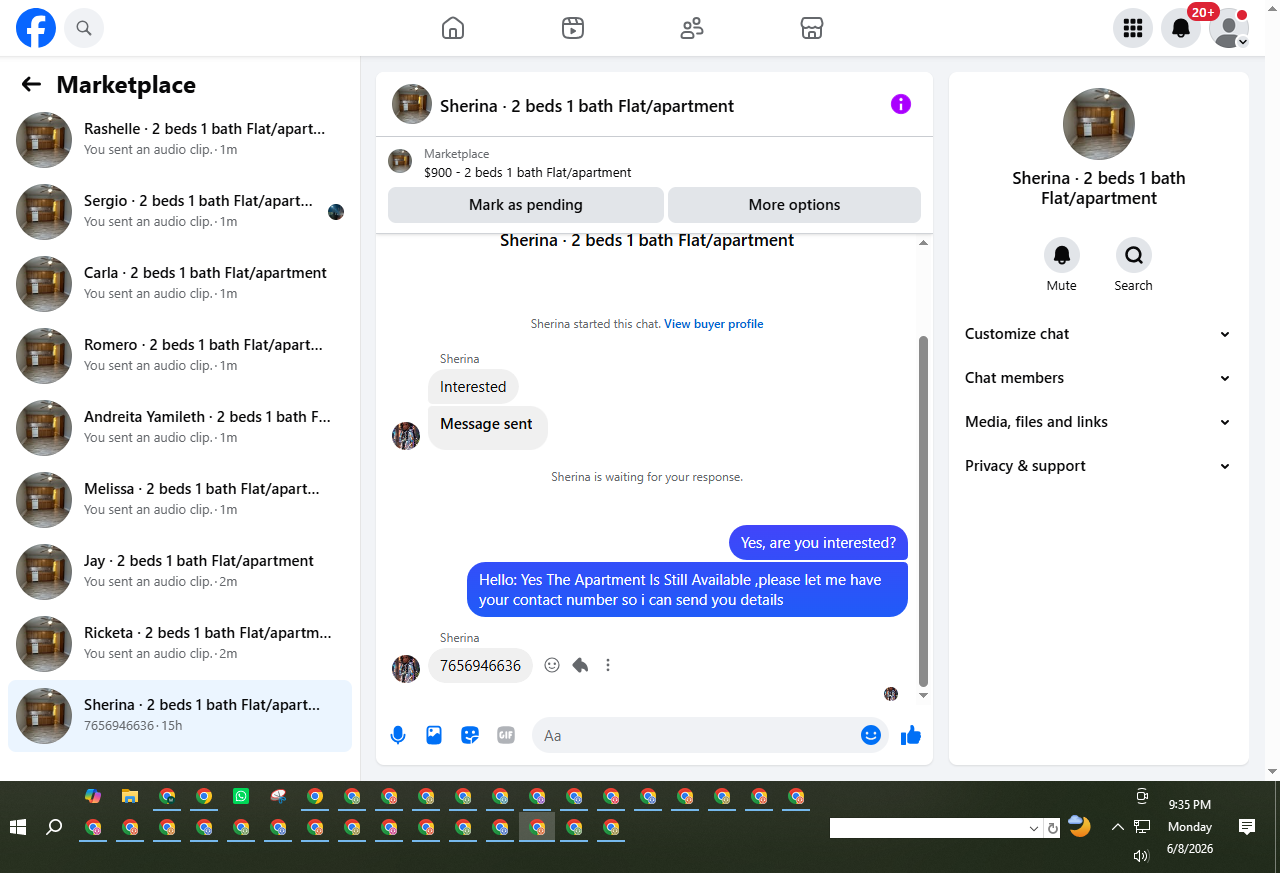Open WhatsApp from the taskbar
Image resolution: width=1280 pixels, height=873 pixels.
(x=241, y=797)
